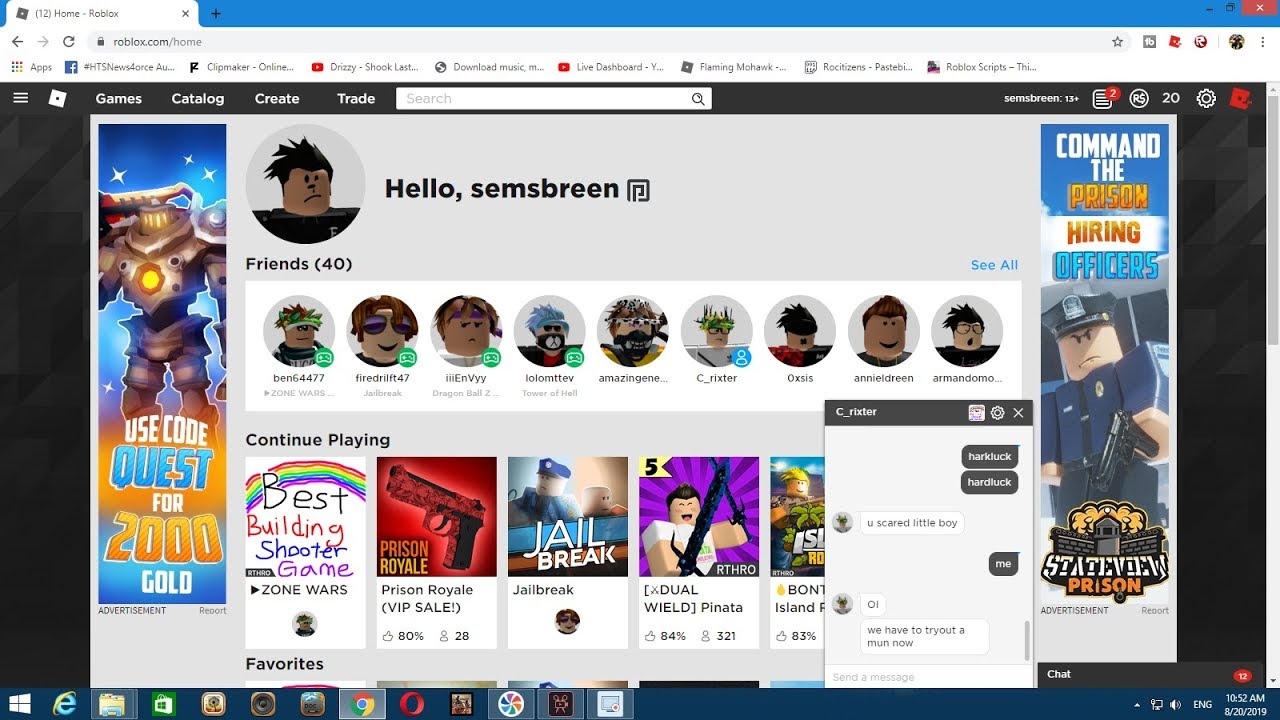
Task: Open the volume icon in system tray
Action: tap(1175, 704)
